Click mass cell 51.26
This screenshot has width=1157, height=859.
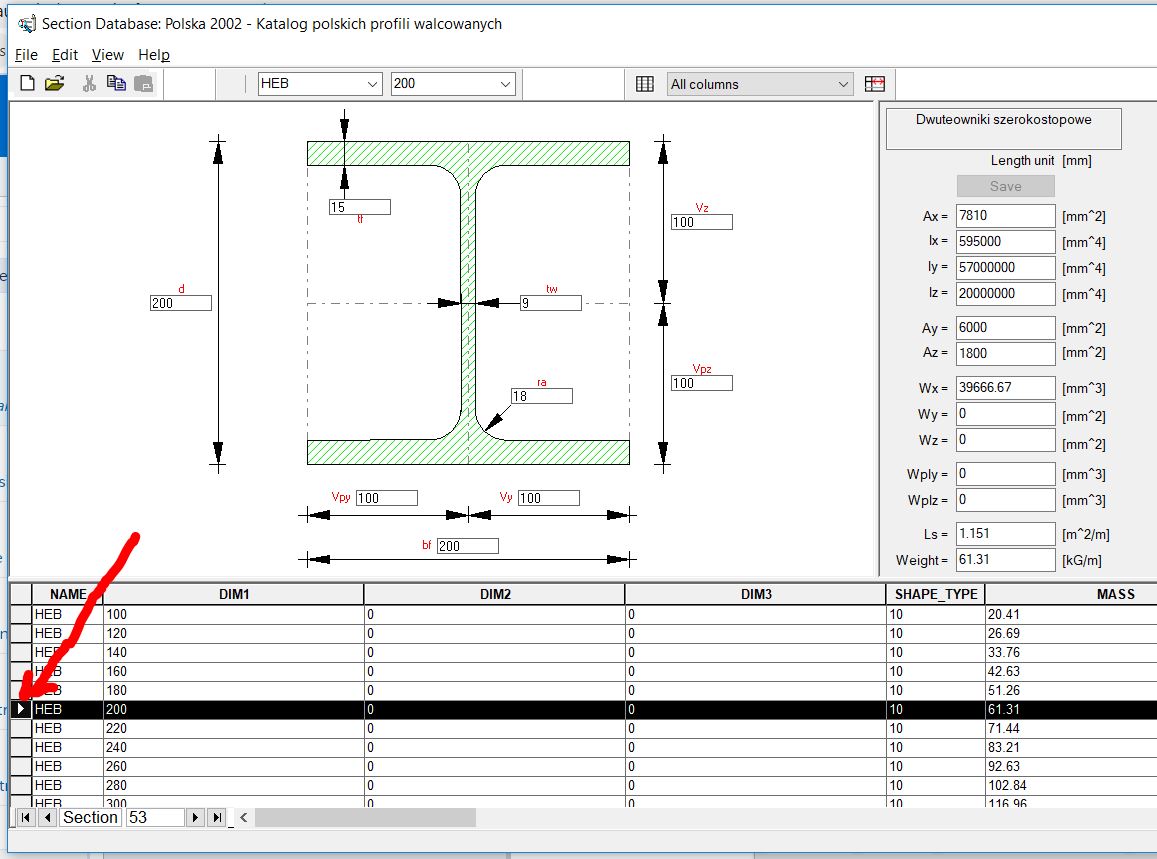click(1071, 691)
